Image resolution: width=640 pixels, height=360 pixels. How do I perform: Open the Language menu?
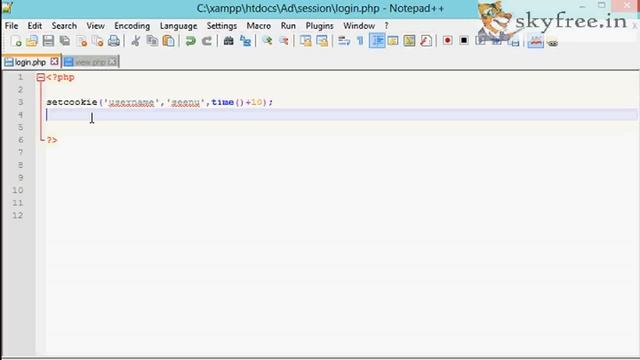pyautogui.click(x=178, y=26)
